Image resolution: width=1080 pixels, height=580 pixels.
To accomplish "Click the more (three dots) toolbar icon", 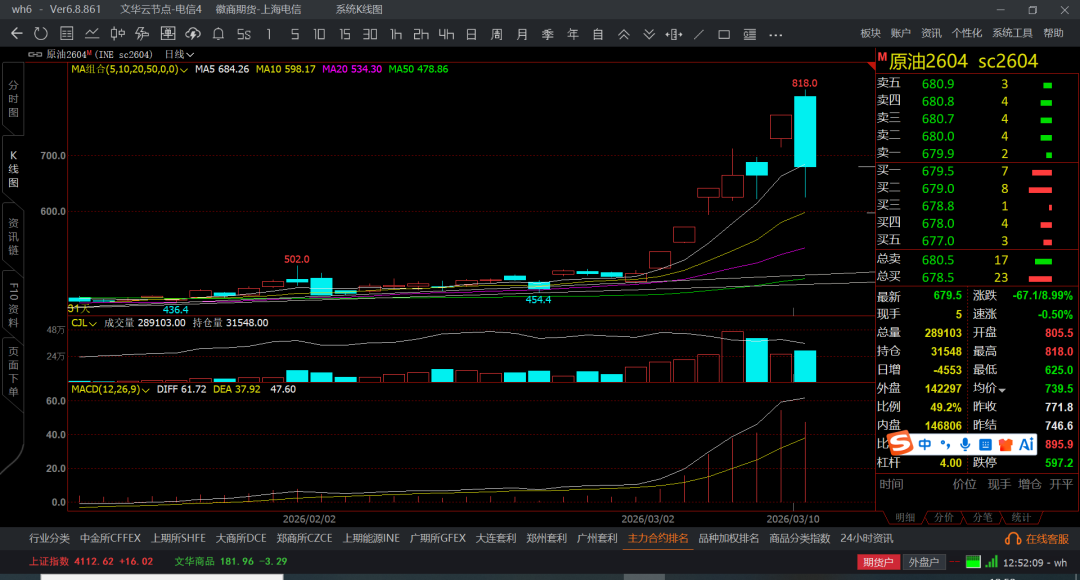I will (x=776, y=34).
